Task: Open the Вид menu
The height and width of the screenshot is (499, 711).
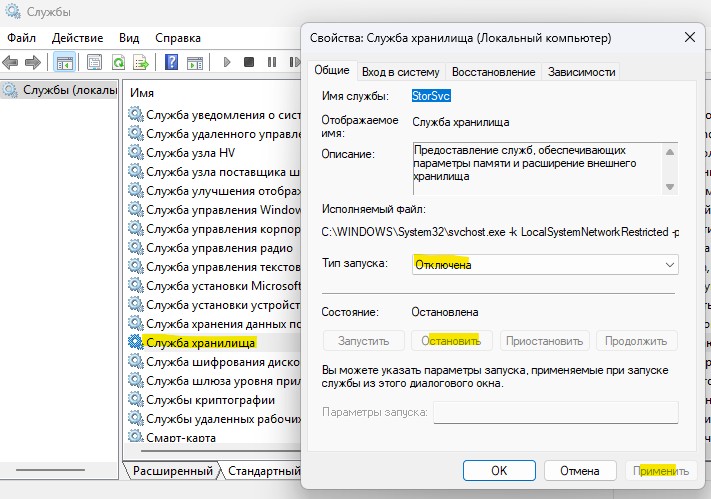Action: click(129, 38)
